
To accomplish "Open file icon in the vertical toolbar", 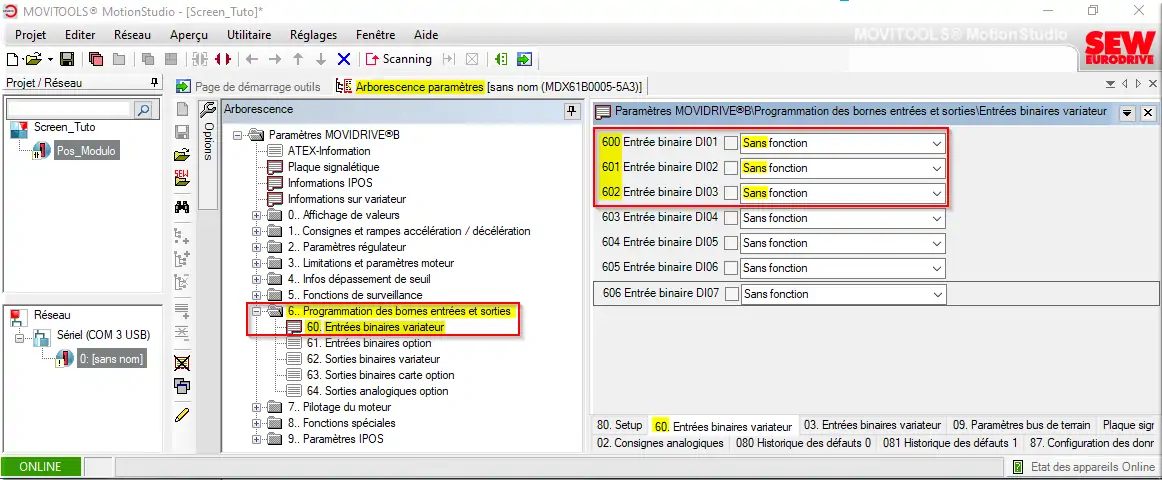I will click(182, 155).
